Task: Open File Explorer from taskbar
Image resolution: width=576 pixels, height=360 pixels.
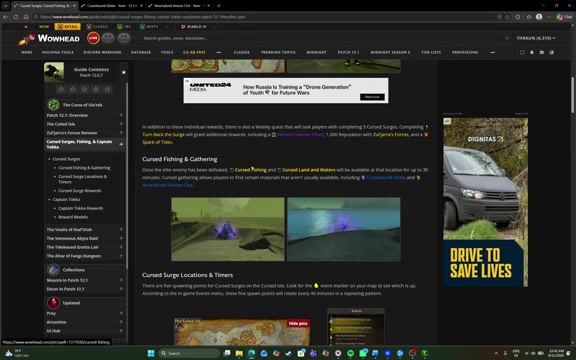Action: 239,353
